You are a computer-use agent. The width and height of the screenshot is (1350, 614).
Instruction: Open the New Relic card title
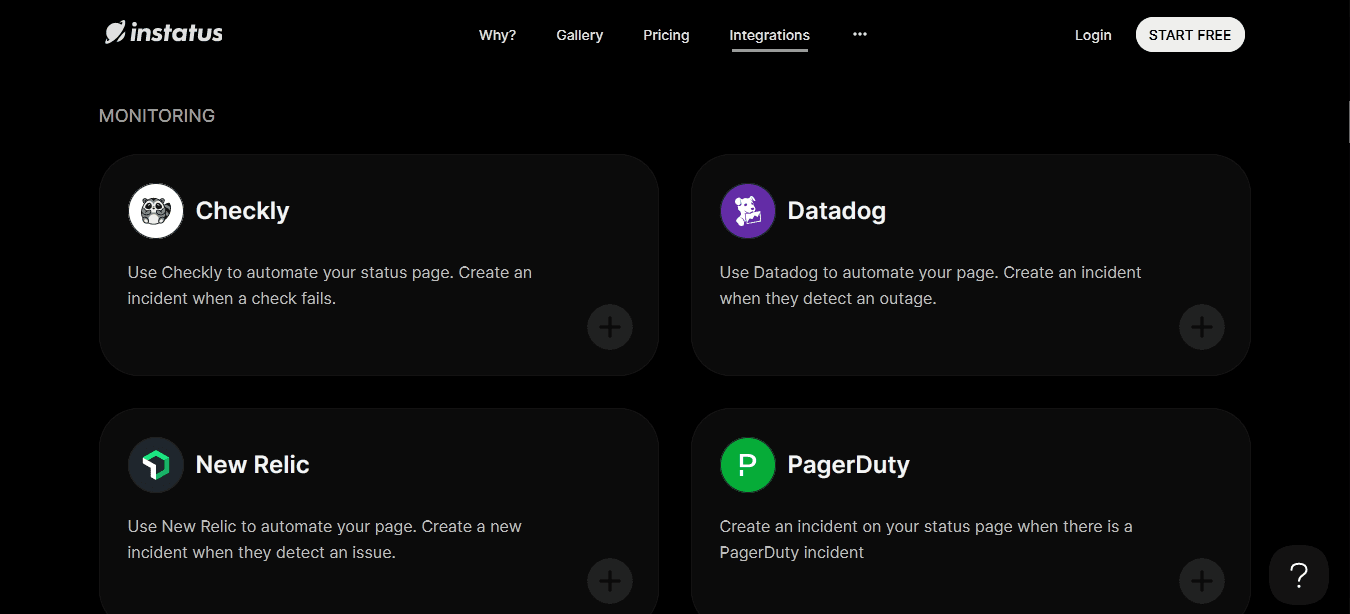pos(253,465)
